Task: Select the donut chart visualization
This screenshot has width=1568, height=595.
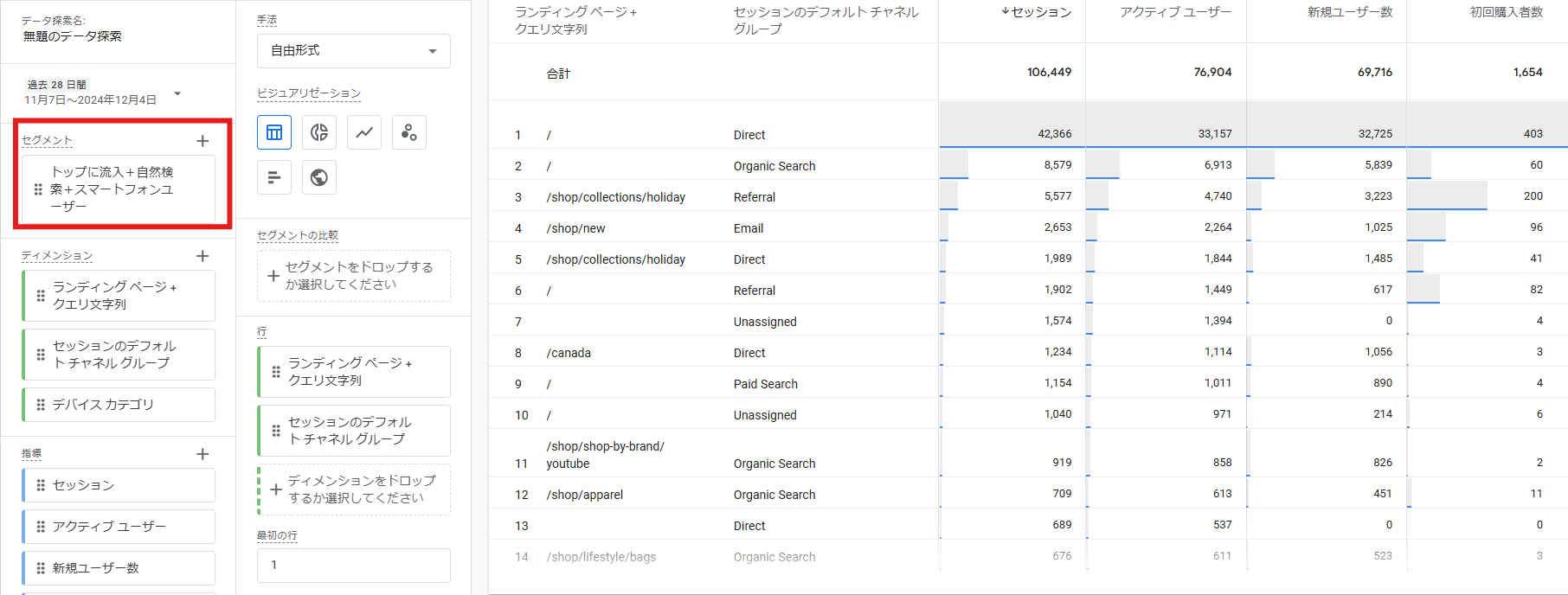Action: (x=319, y=132)
